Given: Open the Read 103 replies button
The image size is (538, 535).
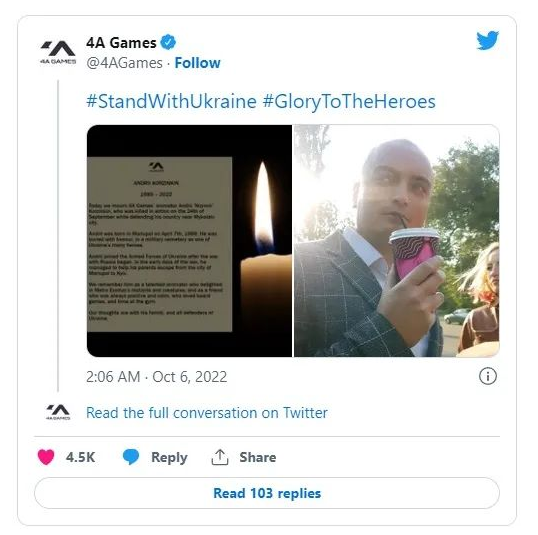Looking at the screenshot, I should (x=267, y=493).
